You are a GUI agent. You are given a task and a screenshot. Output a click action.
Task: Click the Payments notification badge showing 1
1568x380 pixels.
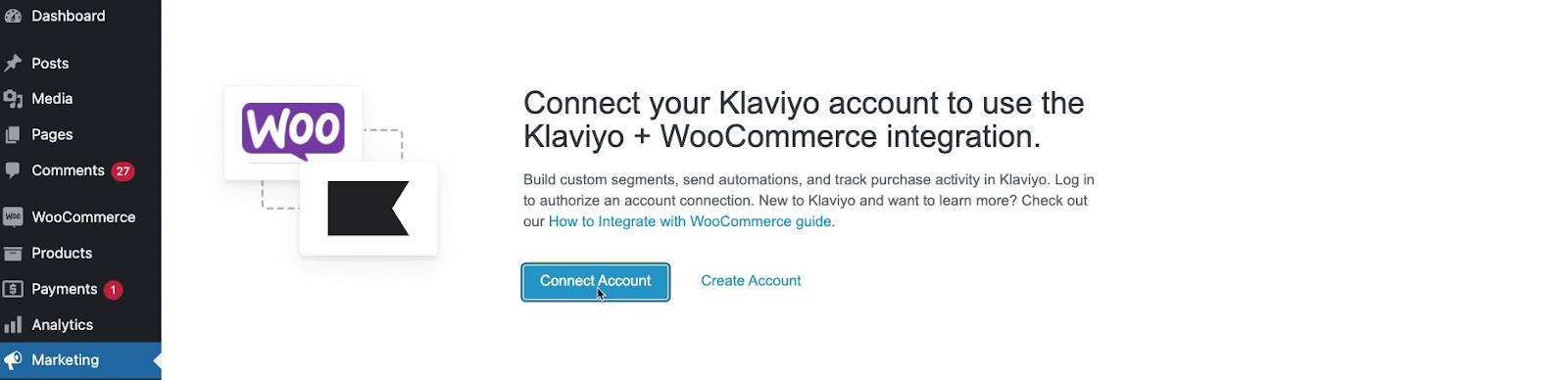tap(113, 290)
